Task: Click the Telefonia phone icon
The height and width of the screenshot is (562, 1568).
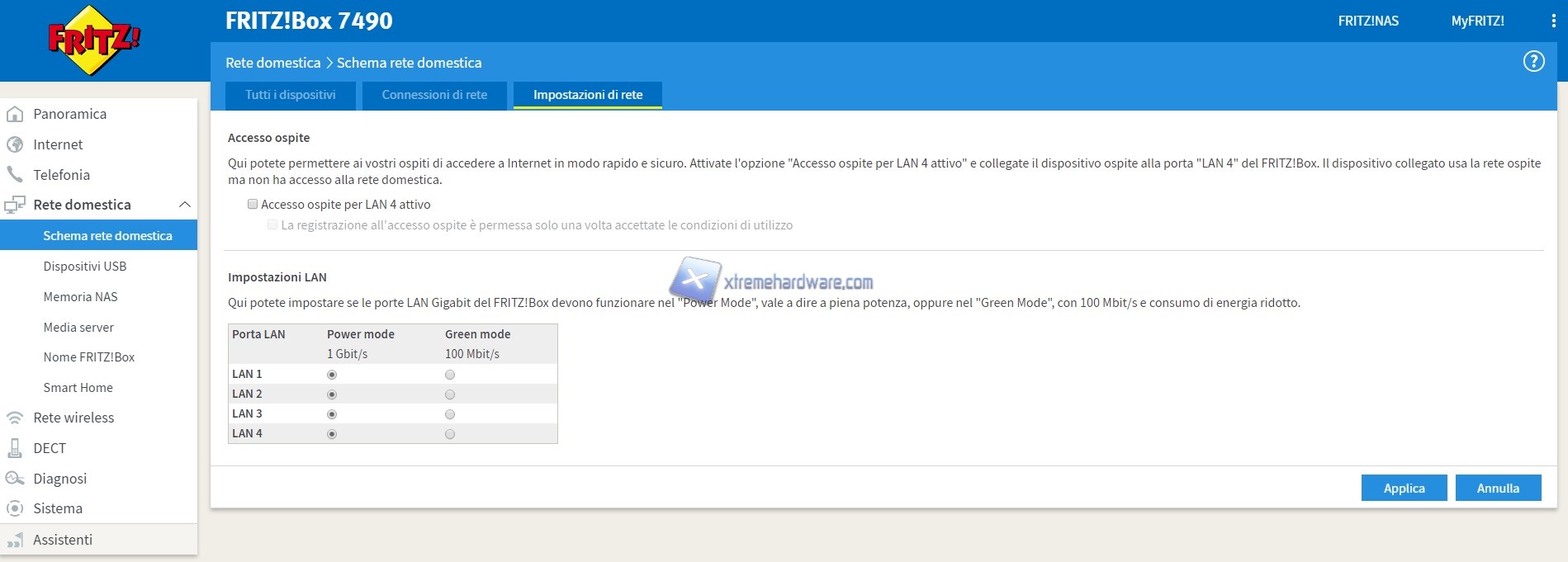Action: [x=15, y=175]
